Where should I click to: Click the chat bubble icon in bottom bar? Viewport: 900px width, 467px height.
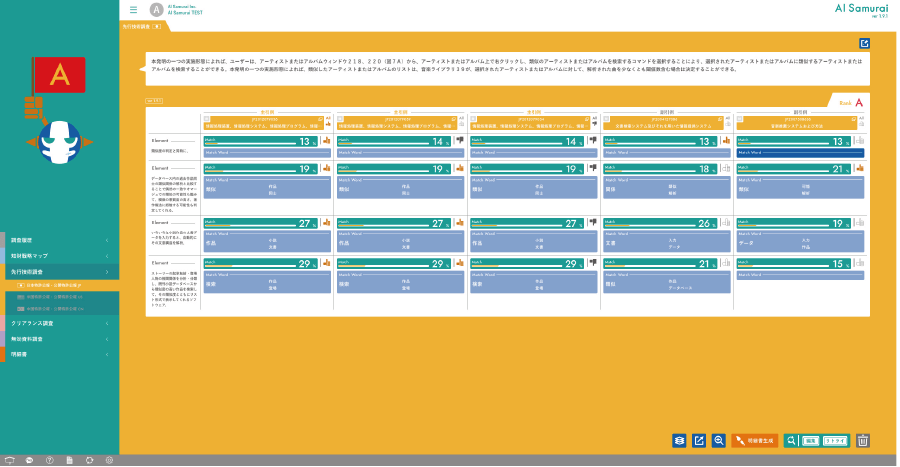coord(30,460)
